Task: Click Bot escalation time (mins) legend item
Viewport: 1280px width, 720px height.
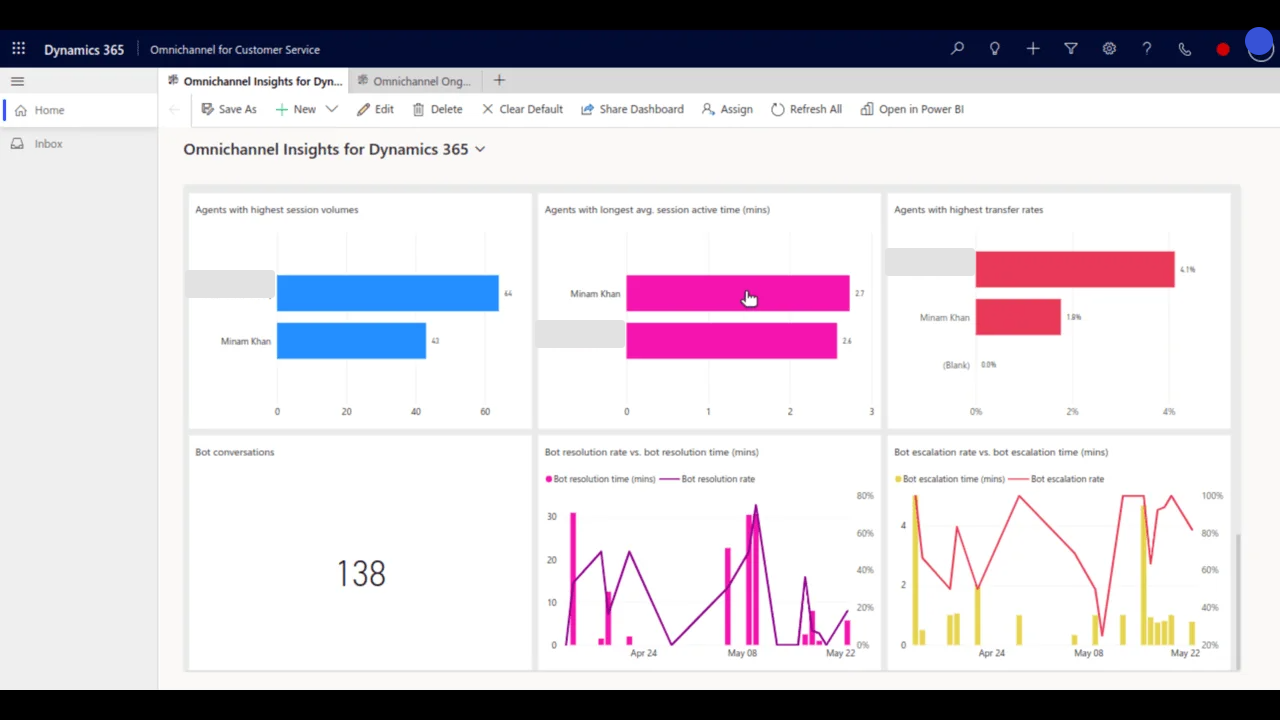Action: coord(950,479)
